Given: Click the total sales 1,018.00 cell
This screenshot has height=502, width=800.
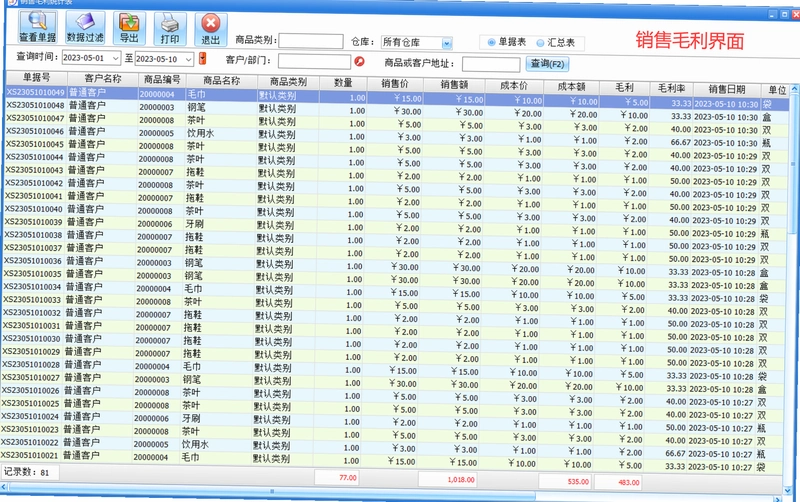Looking at the screenshot, I should coord(448,479).
